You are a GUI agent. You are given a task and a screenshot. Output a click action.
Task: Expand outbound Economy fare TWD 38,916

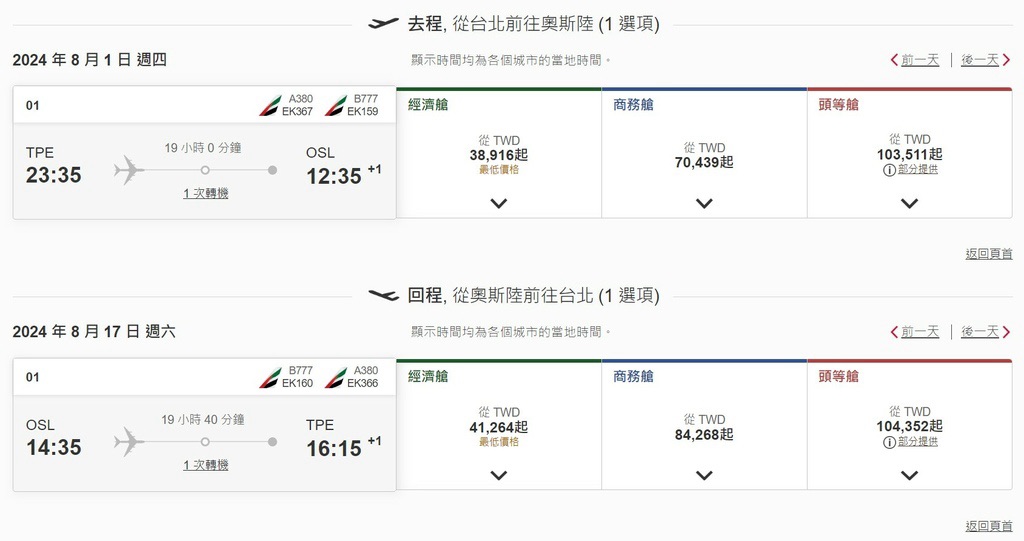(499, 203)
